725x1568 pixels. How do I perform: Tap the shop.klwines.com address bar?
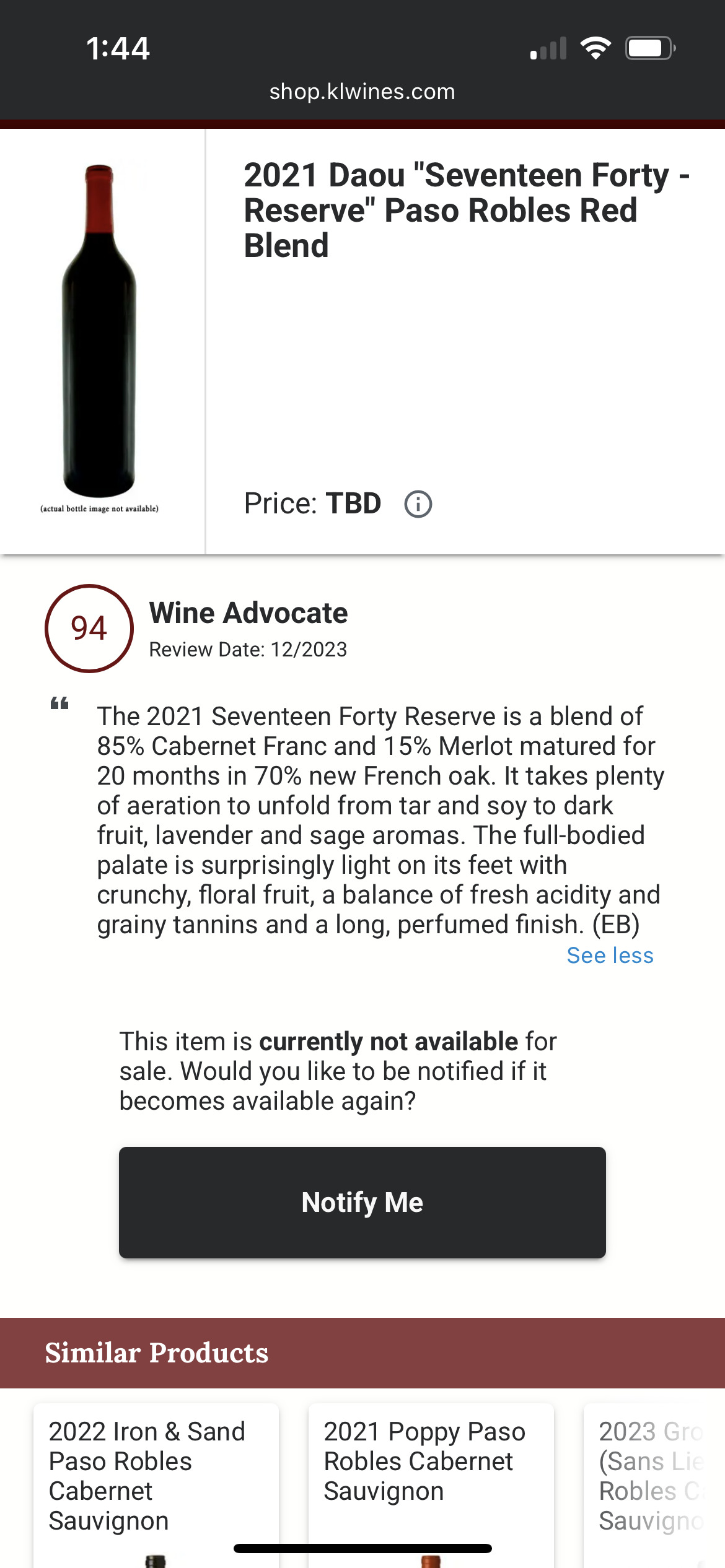pos(362,92)
